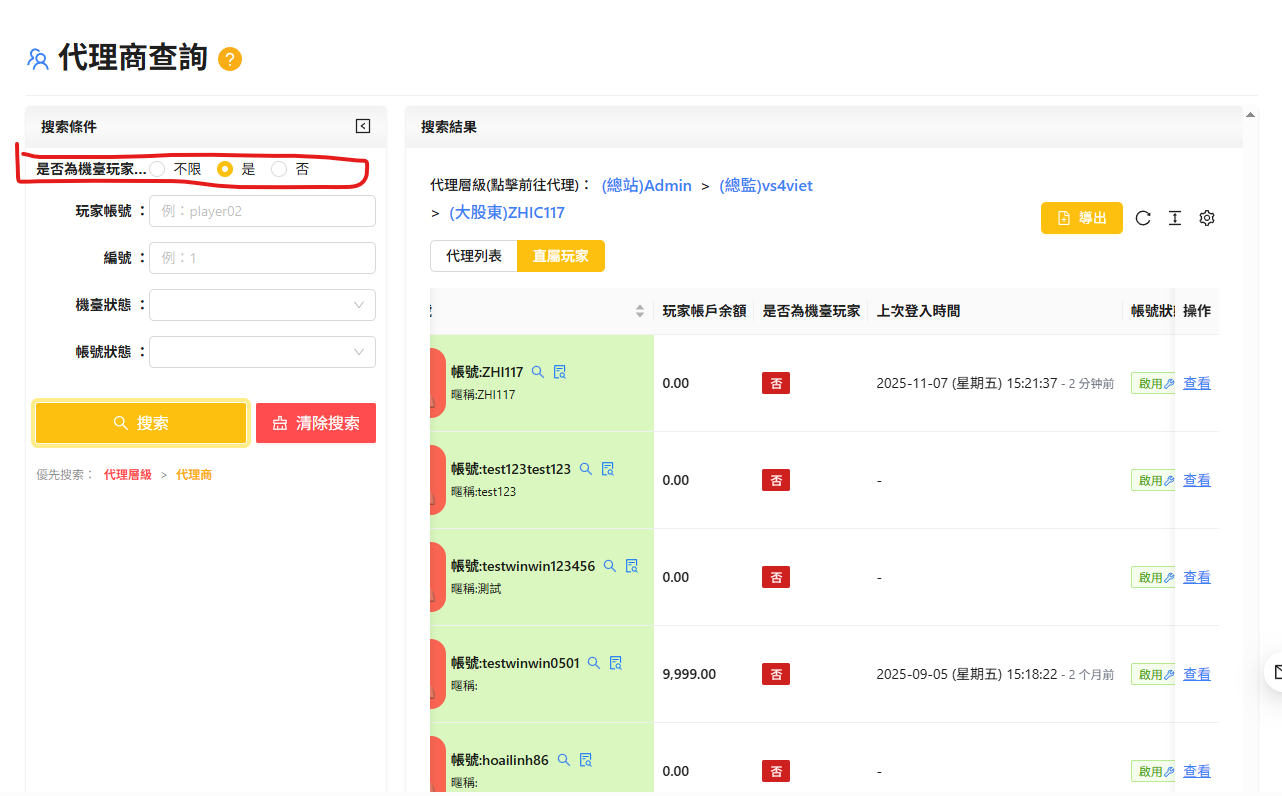This screenshot has height=796, width=1282.
Task: Click the document search icon beside test123test123
Action: 607,469
